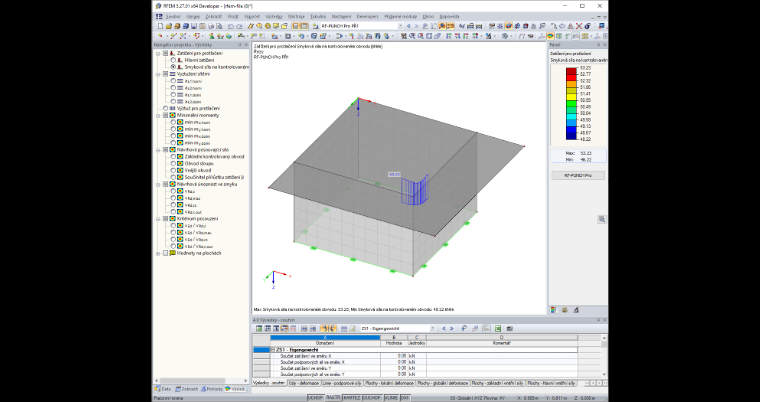This screenshot has height=402, width=760.
Task: Select the Výztuž pro protlačení radio button
Action: coord(166,108)
